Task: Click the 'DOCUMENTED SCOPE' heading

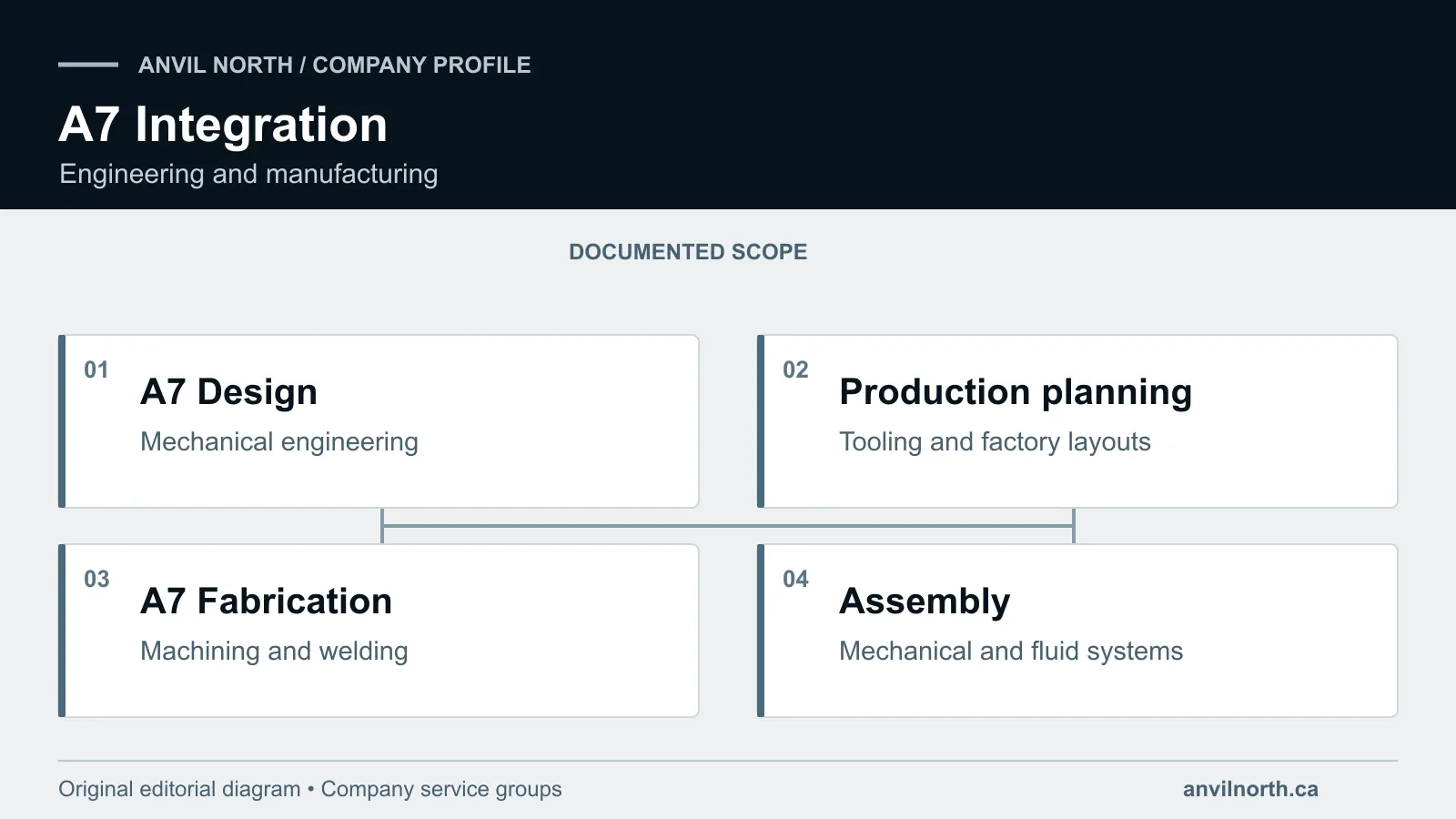Action: [x=688, y=252]
